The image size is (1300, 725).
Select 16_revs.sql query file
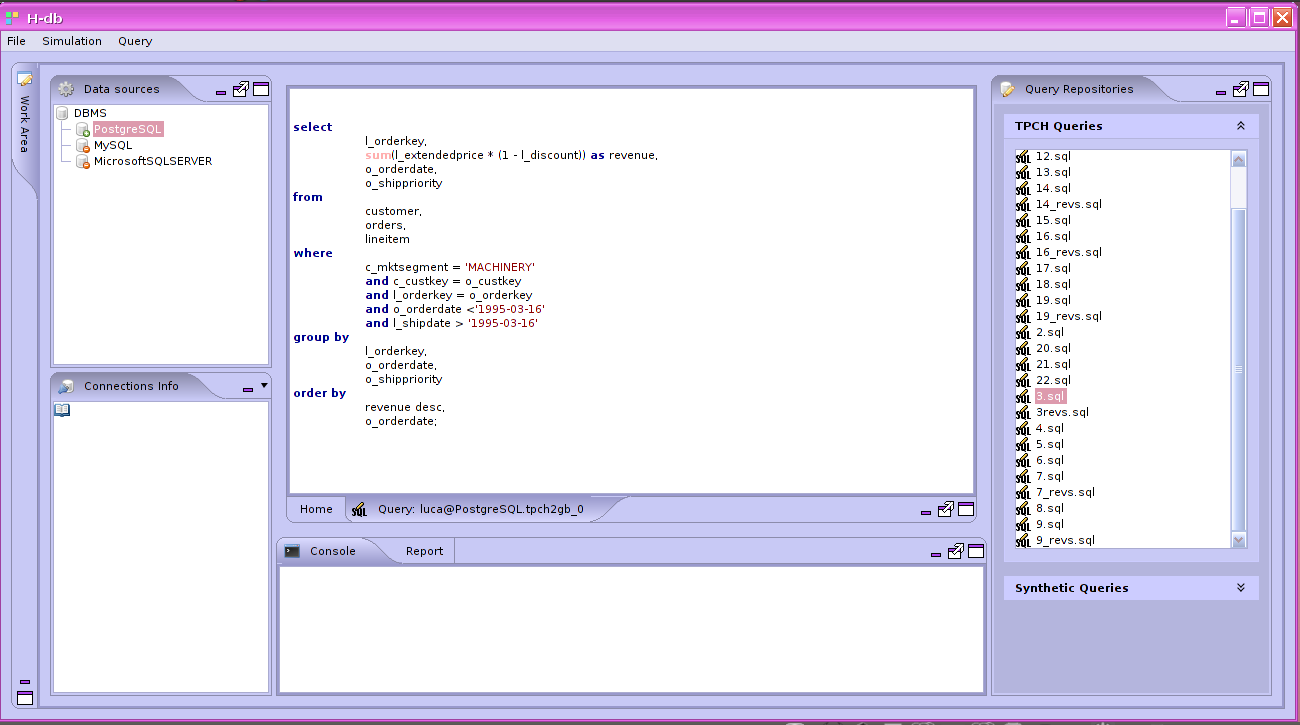click(1069, 252)
